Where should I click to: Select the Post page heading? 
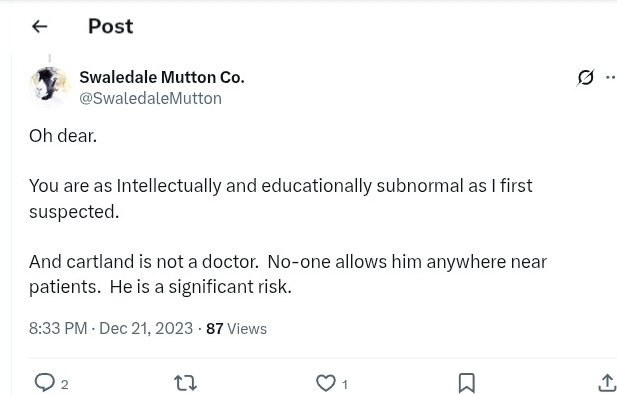pos(111,26)
